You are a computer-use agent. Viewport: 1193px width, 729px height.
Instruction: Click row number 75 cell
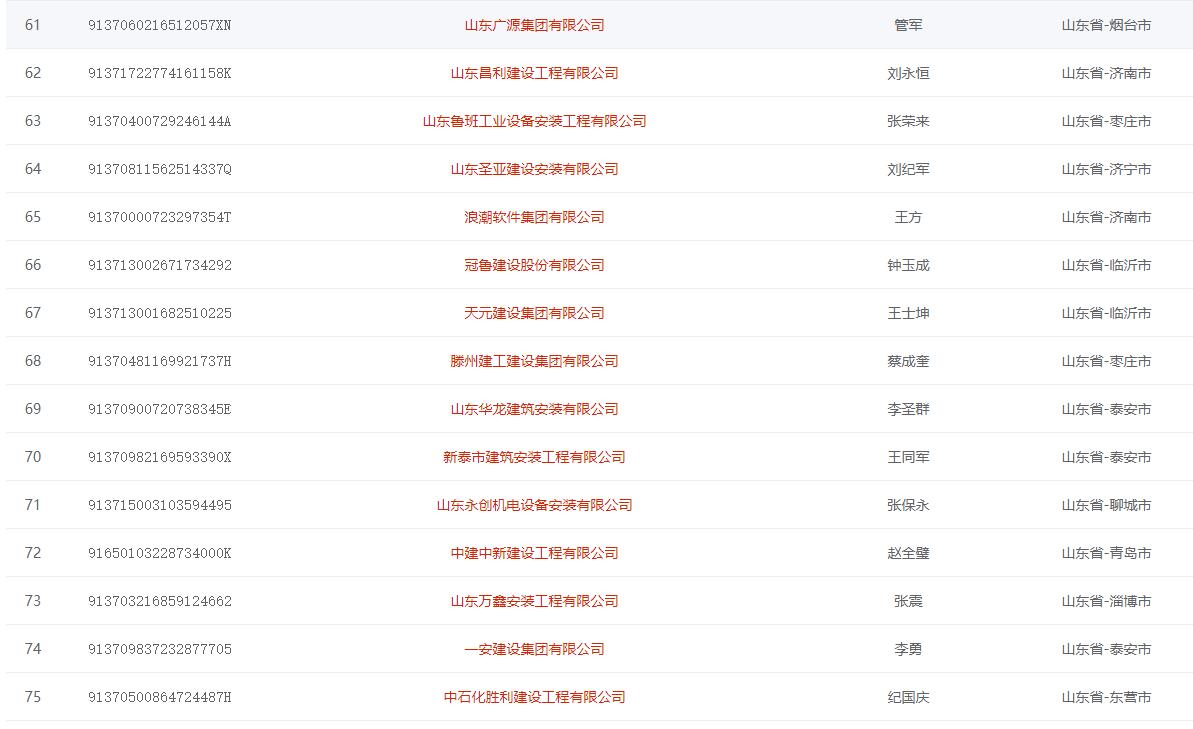click(33, 697)
